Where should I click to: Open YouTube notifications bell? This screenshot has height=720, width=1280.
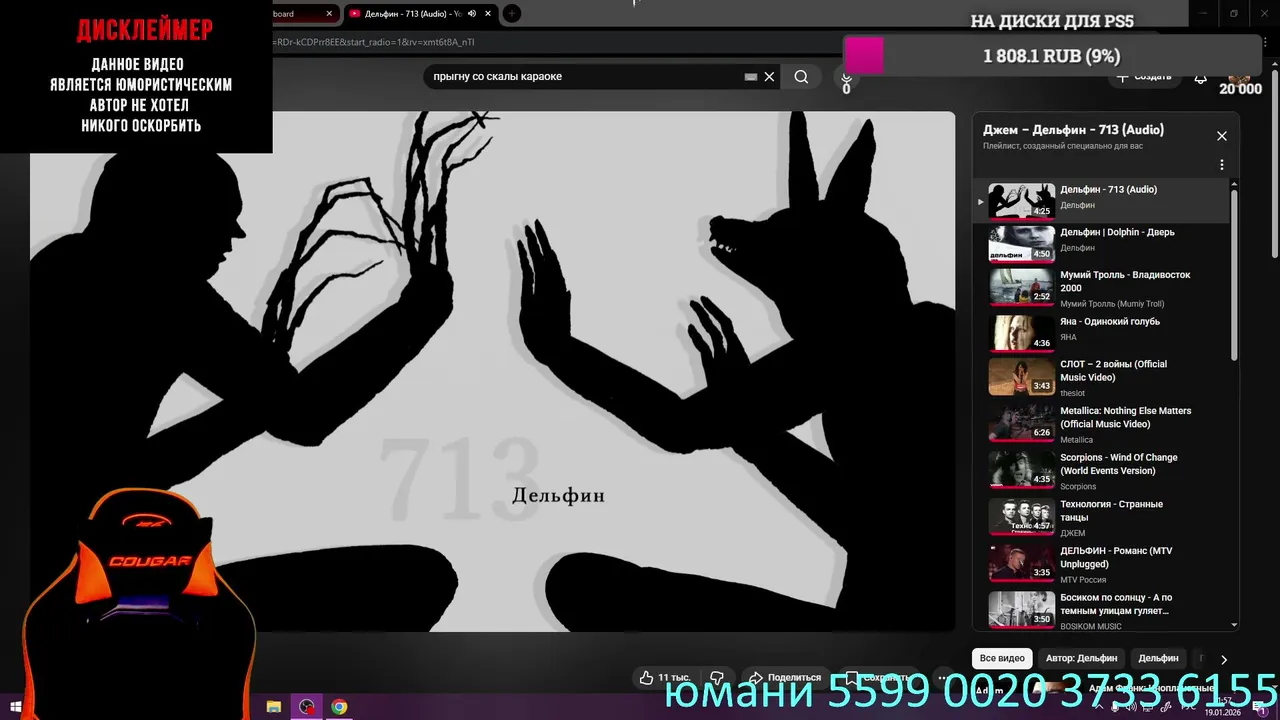(1201, 77)
